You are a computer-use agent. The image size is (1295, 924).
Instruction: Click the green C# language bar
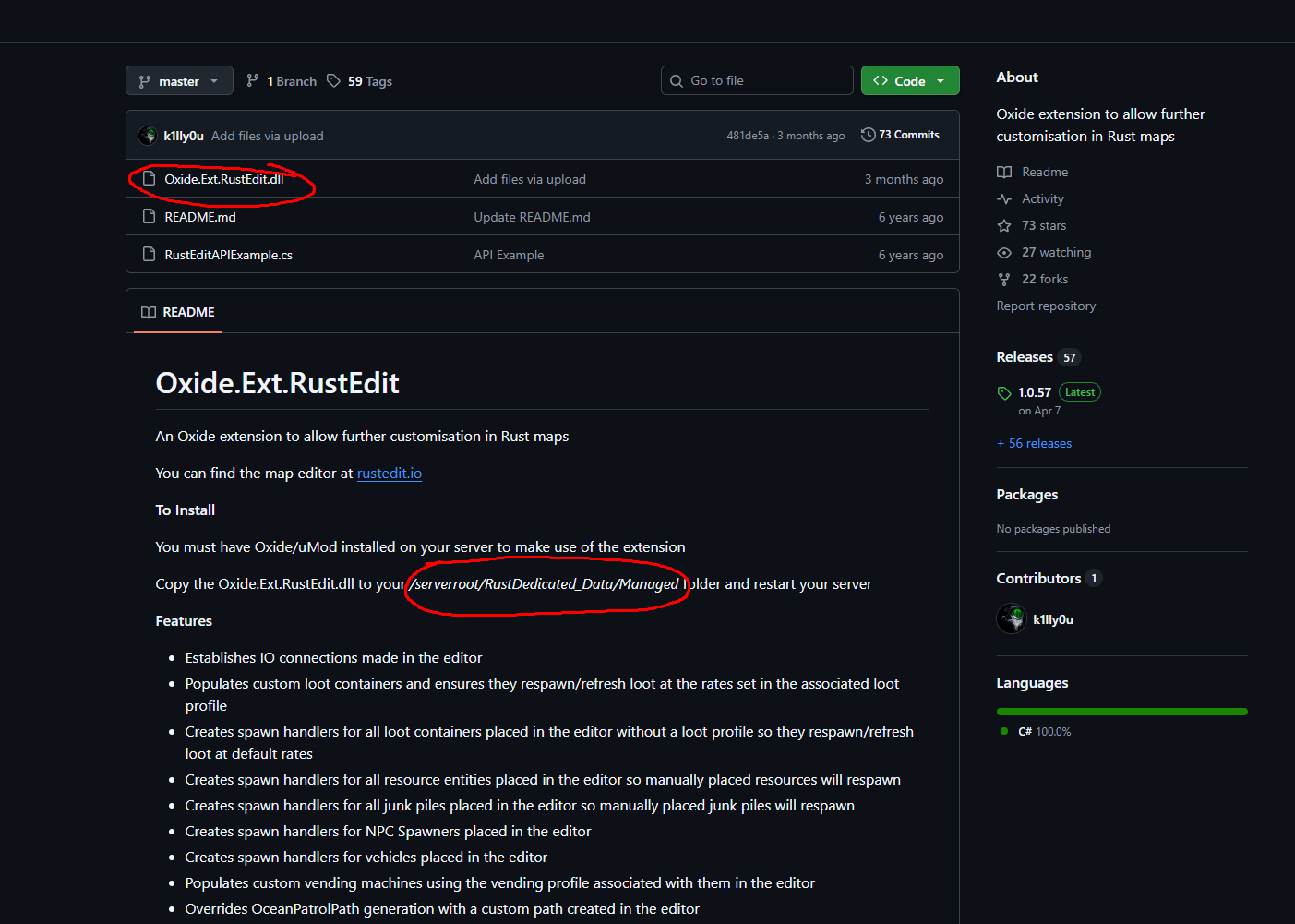tap(1122, 712)
